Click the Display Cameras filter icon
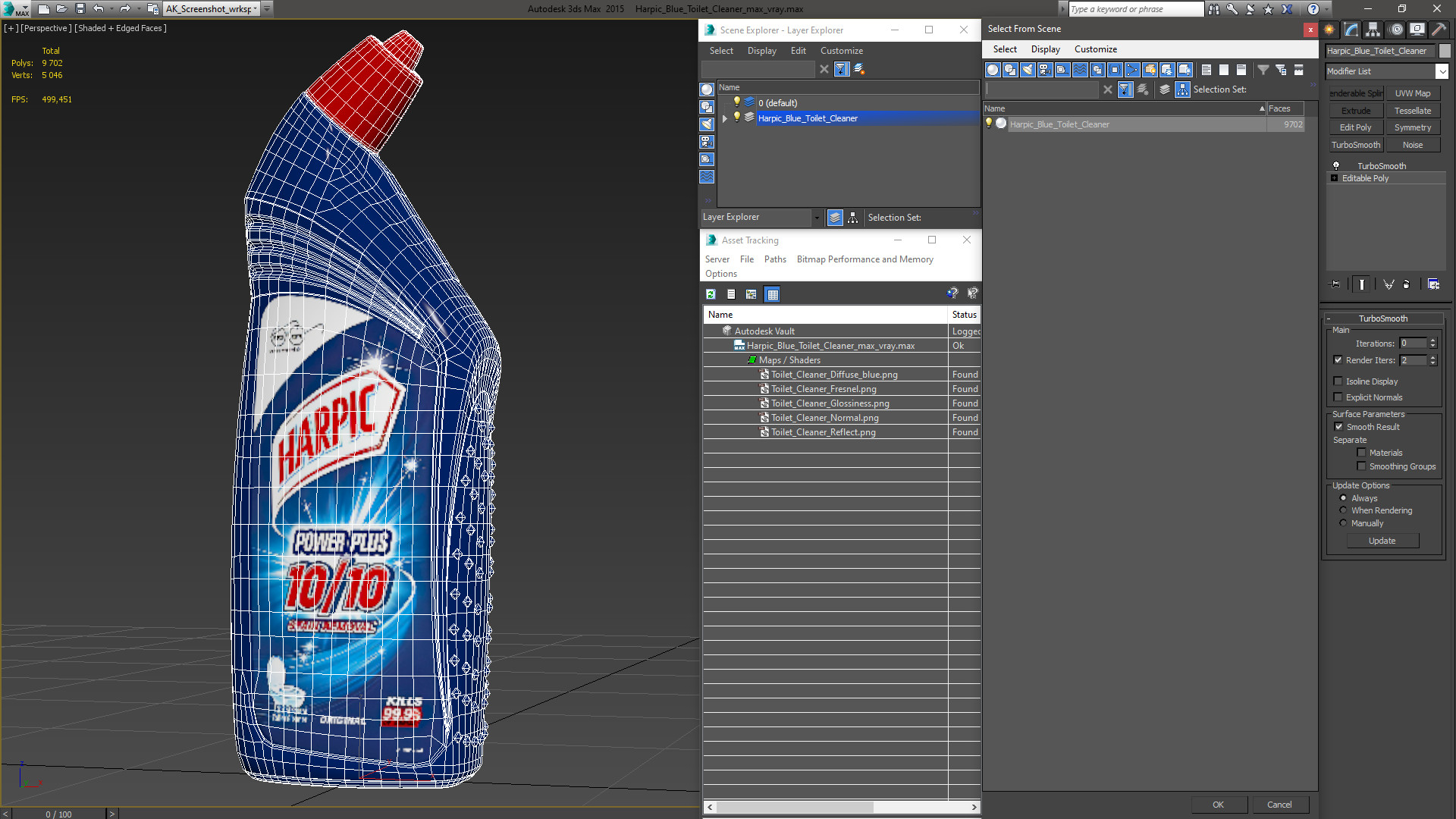Viewport: 1456px width, 819px height. (x=1045, y=70)
